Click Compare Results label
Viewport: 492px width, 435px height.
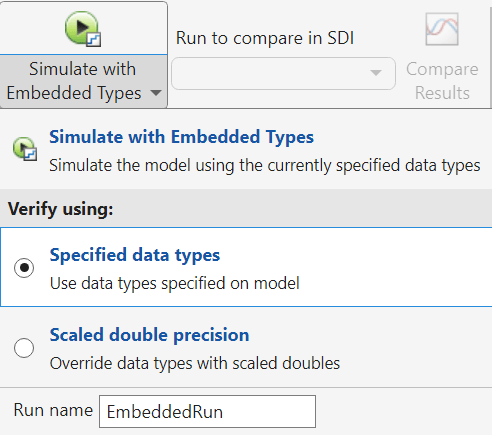[x=442, y=81]
